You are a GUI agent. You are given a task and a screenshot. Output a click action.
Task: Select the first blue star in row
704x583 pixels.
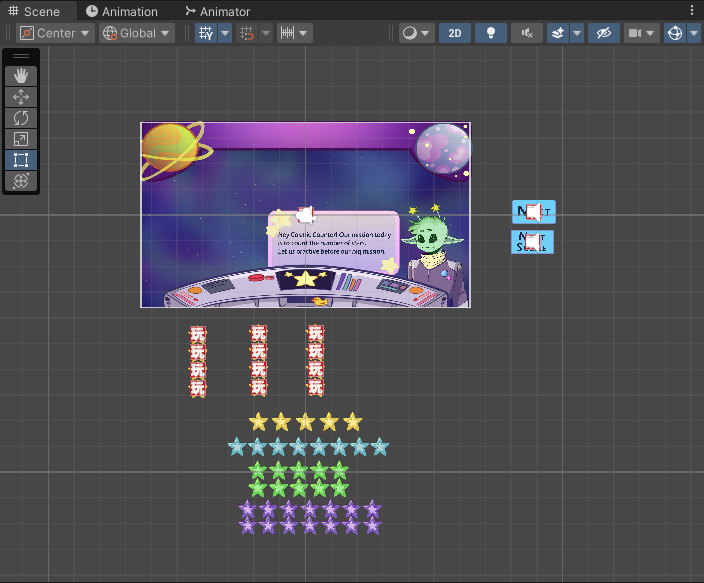tap(237, 447)
